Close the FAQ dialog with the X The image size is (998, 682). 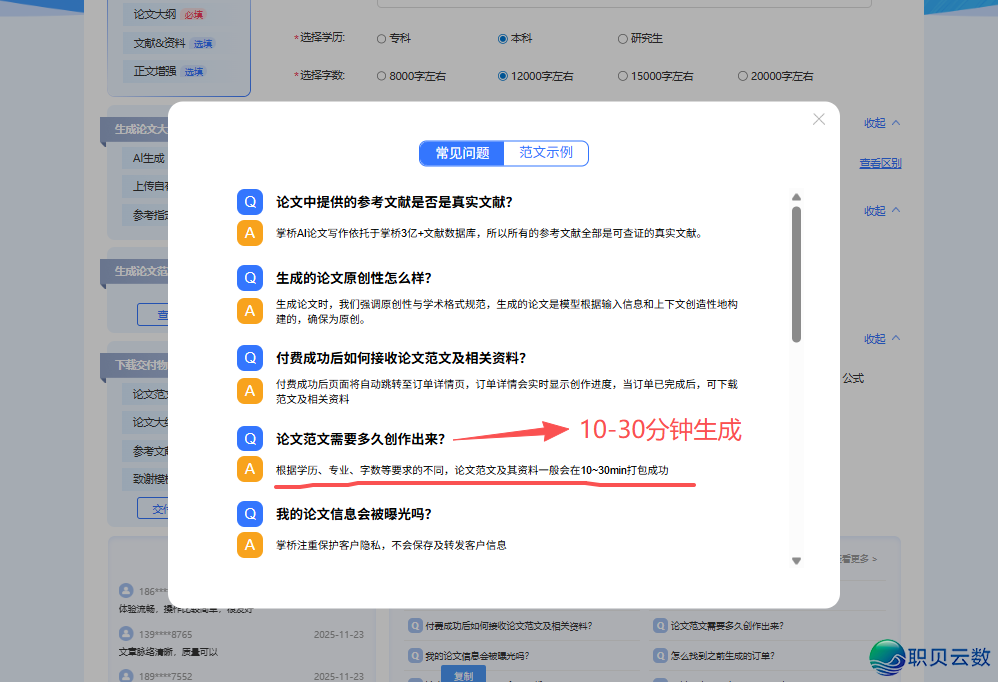[819, 120]
